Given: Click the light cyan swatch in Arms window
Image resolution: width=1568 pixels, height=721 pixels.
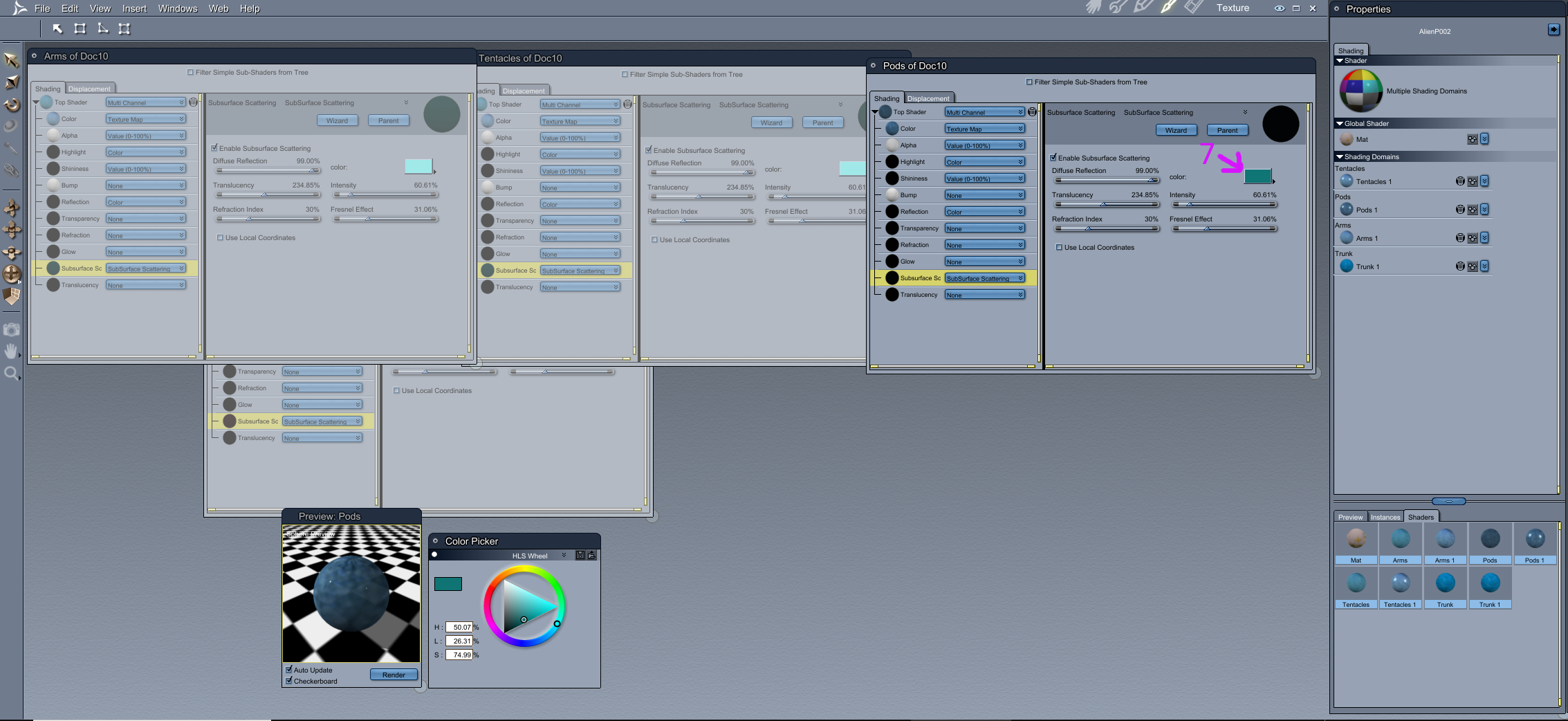Looking at the screenshot, I should tap(418, 166).
